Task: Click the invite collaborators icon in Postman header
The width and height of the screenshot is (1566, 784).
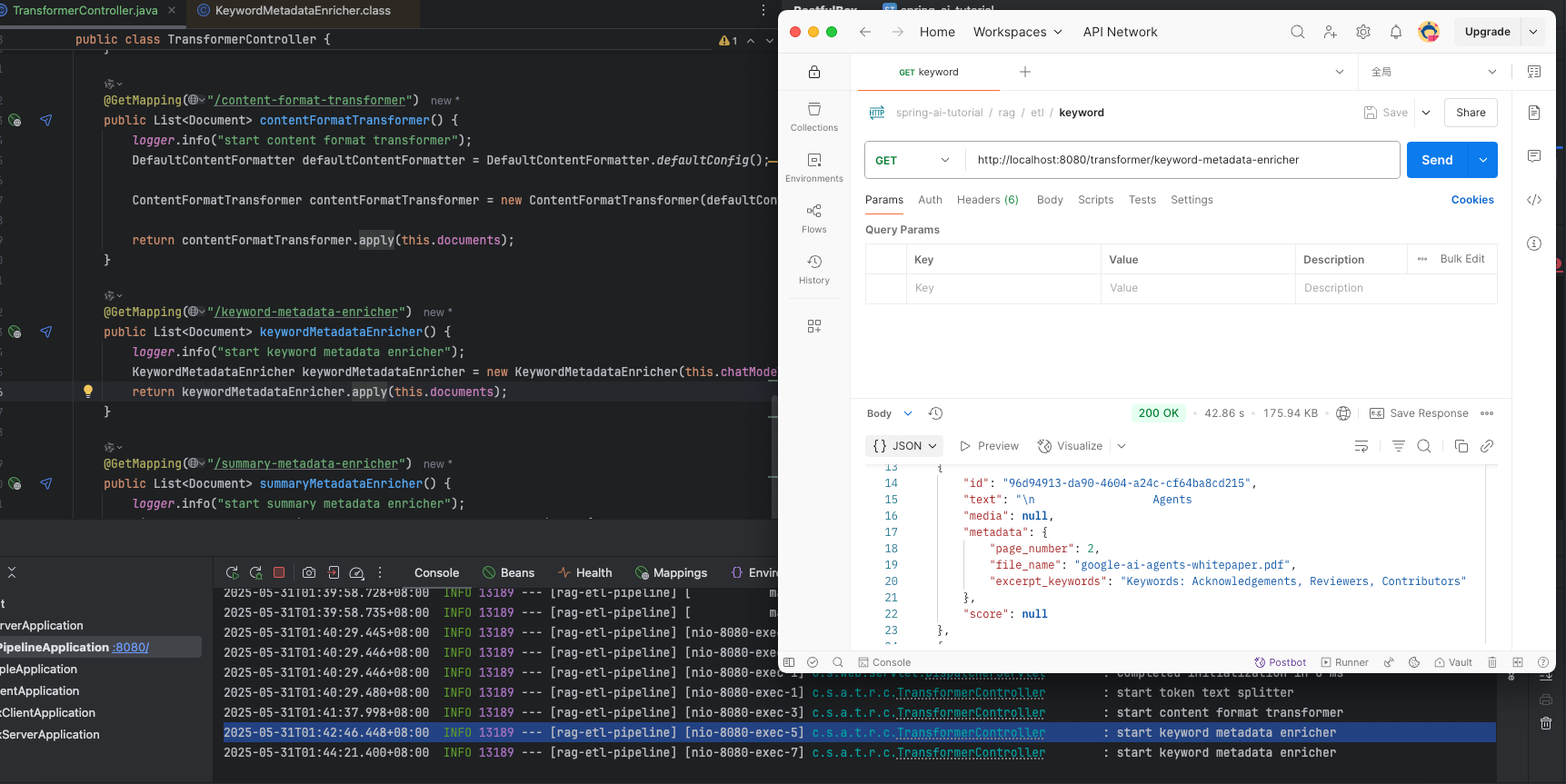Action: (x=1331, y=32)
